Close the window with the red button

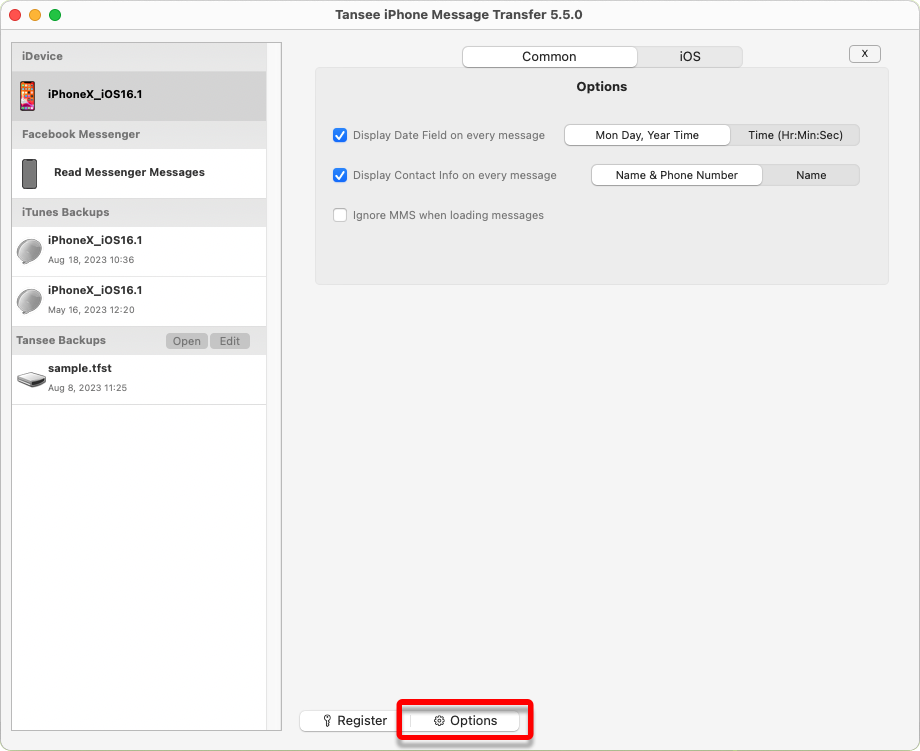click(15, 15)
